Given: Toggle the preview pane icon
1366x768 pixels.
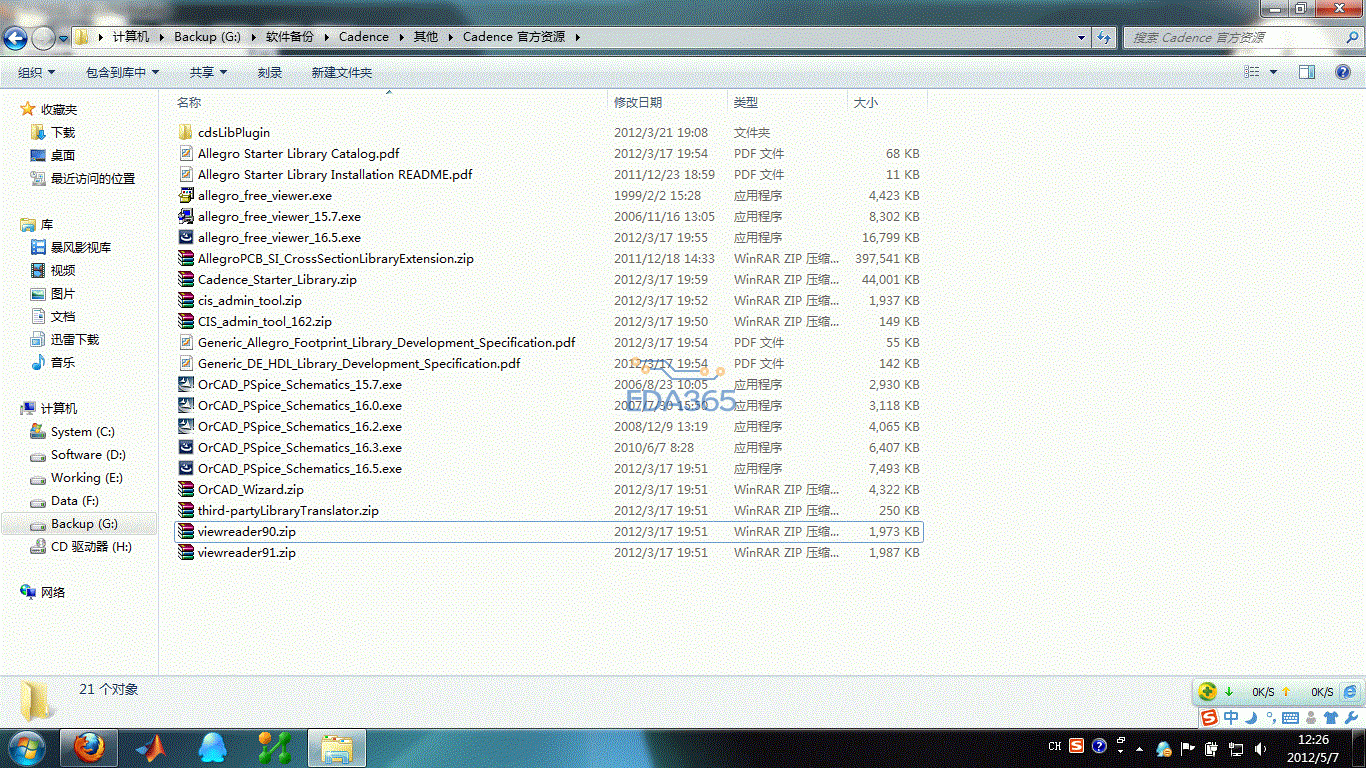Looking at the screenshot, I should coord(1306,72).
